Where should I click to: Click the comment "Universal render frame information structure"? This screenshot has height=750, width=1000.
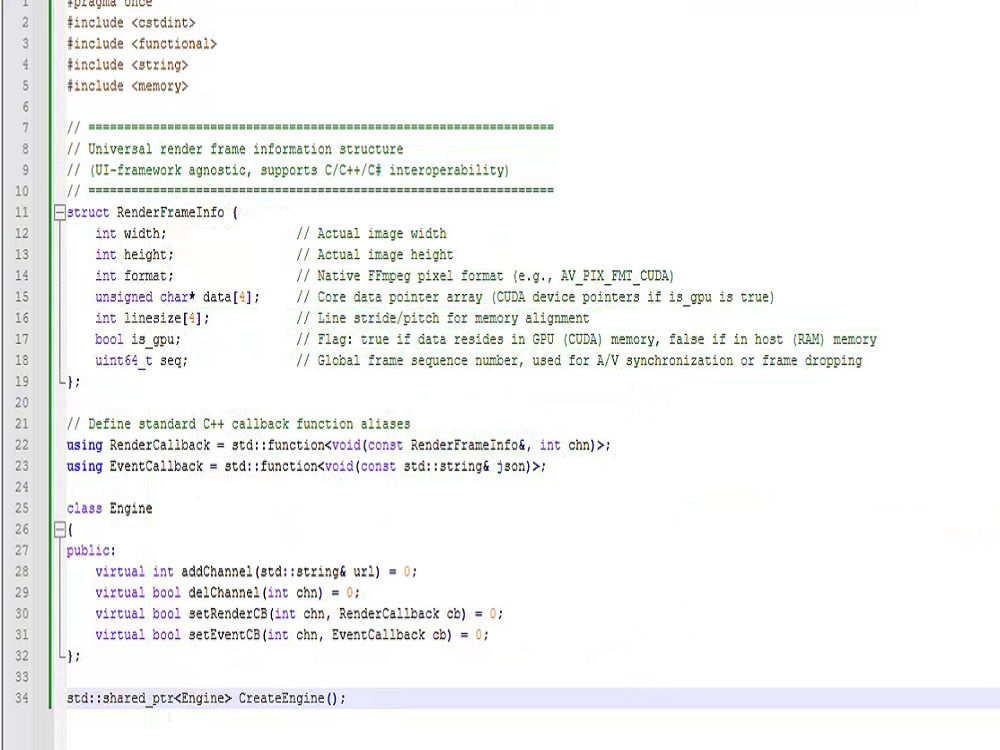[x=235, y=149]
